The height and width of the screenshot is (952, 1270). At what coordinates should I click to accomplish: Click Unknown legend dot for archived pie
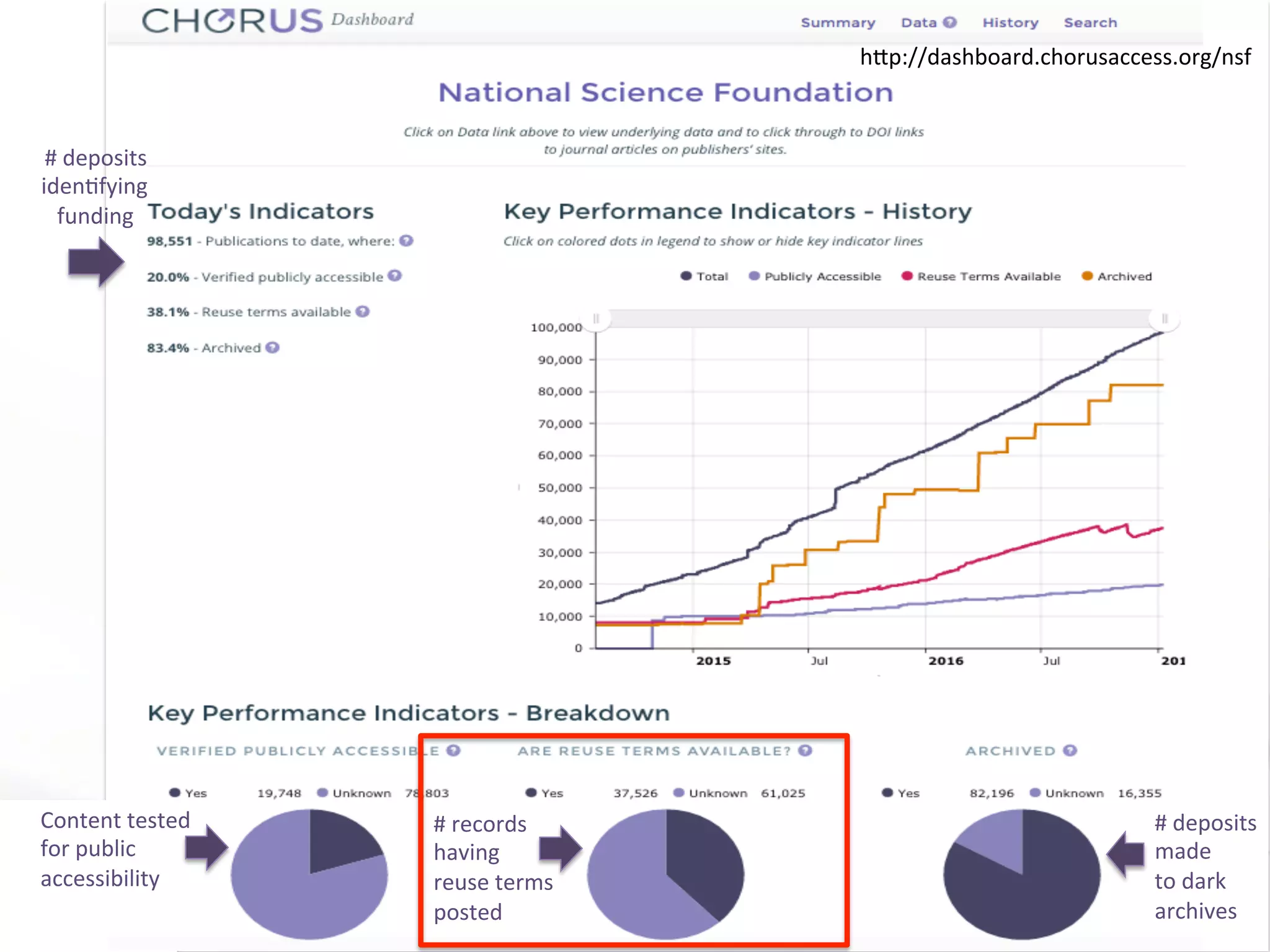point(1035,793)
